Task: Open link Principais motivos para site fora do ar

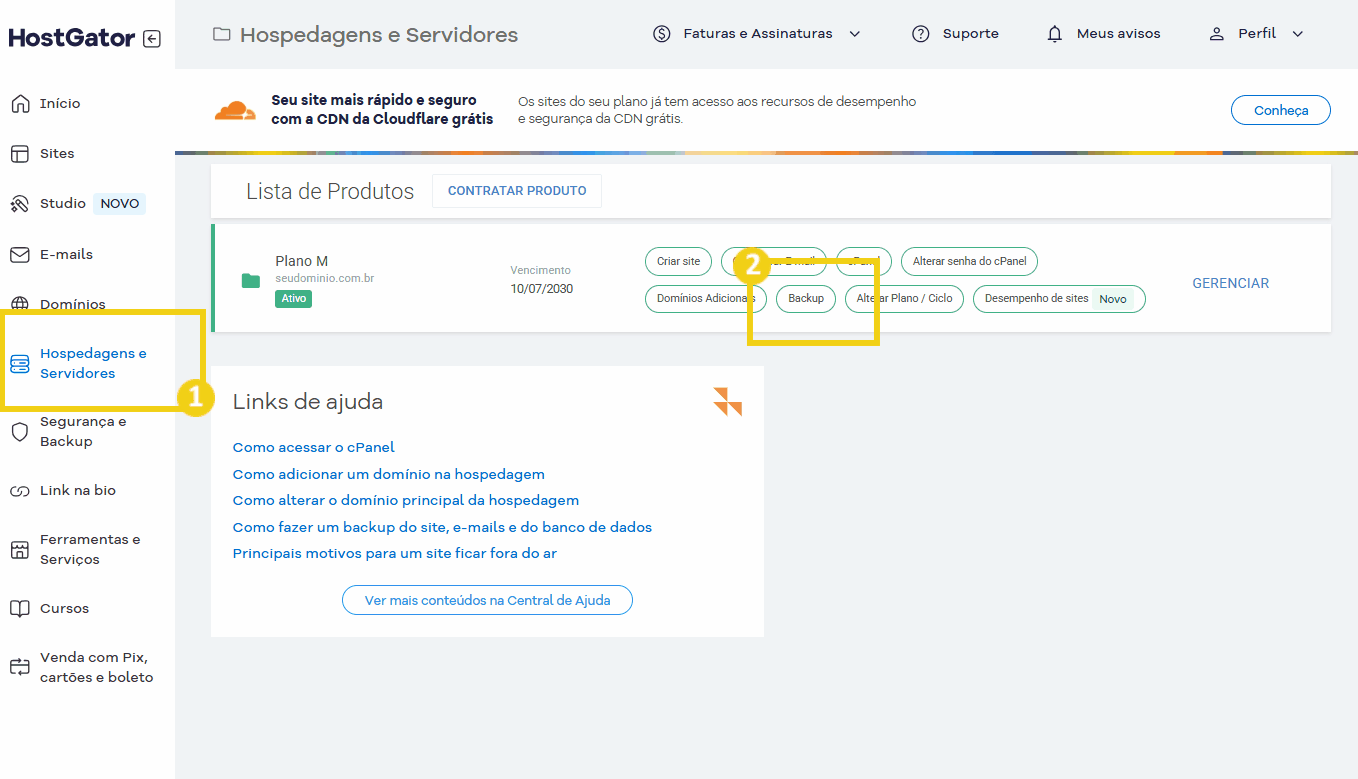Action: tap(395, 554)
